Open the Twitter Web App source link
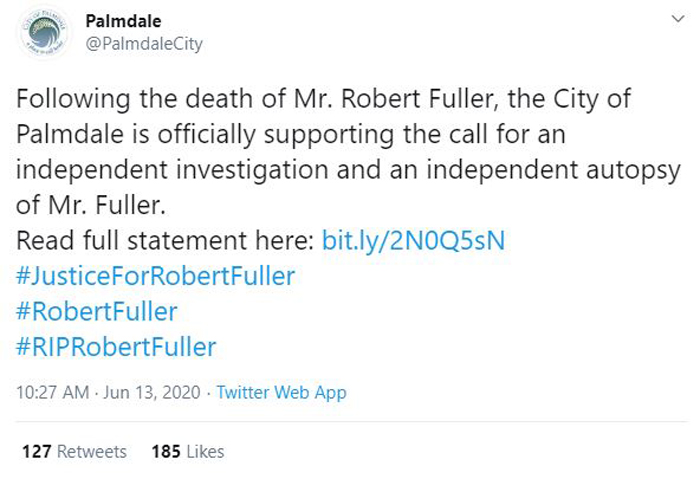This screenshot has width=700, height=479. click(281, 392)
